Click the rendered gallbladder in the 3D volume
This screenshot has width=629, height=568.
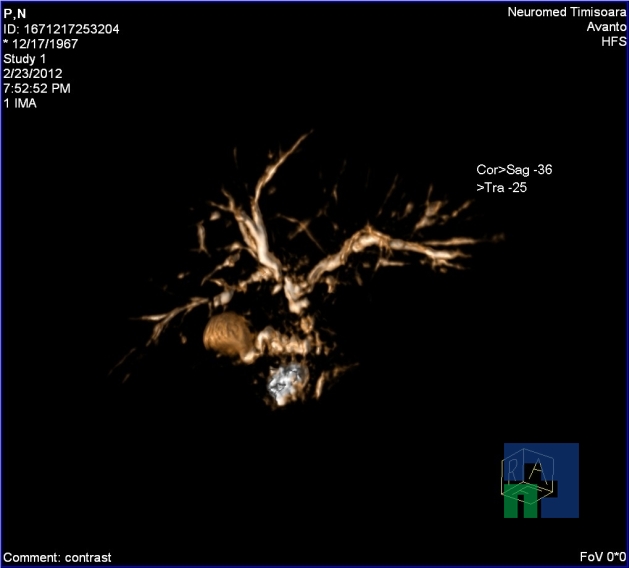pyautogui.click(x=229, y=335)
